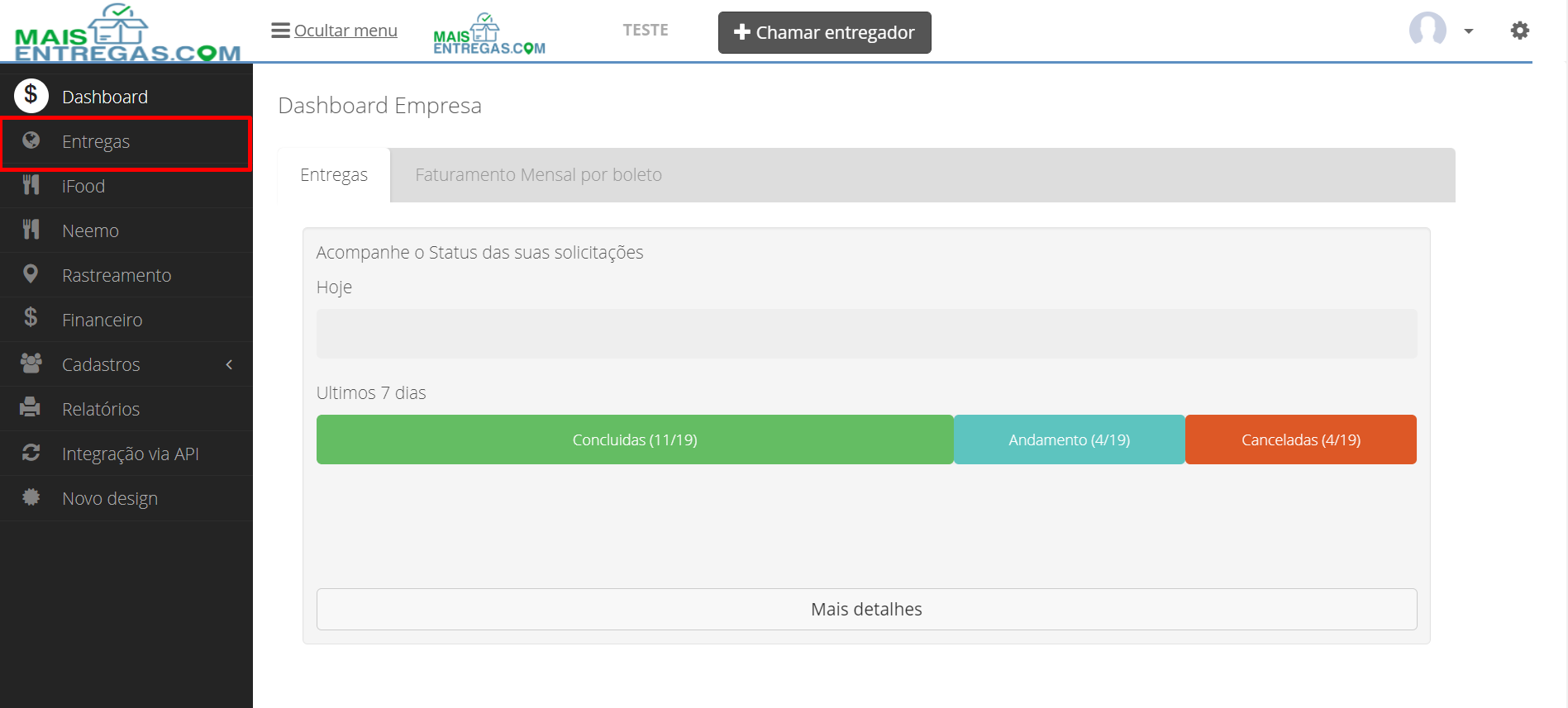Click the Ultimos 7 dias label

(371, 392)
